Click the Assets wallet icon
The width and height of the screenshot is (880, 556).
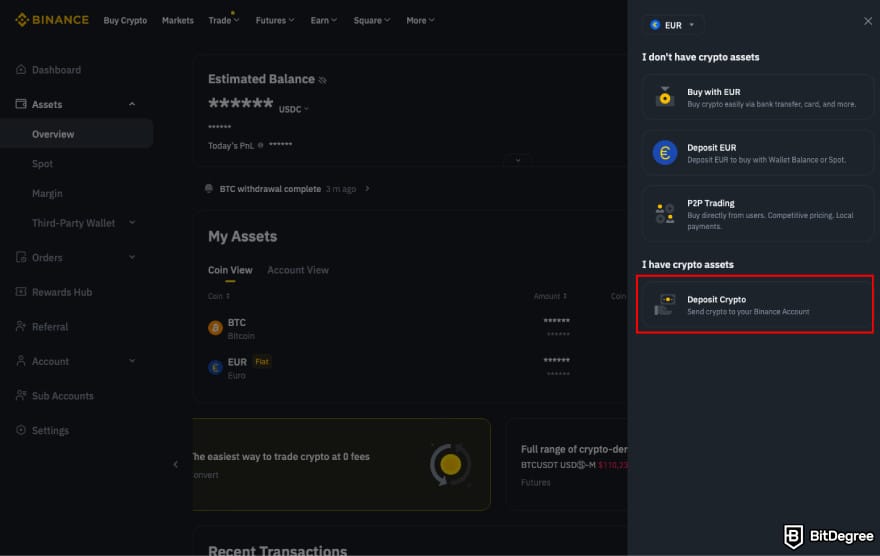pyautogui.click(x=21, y=104)
